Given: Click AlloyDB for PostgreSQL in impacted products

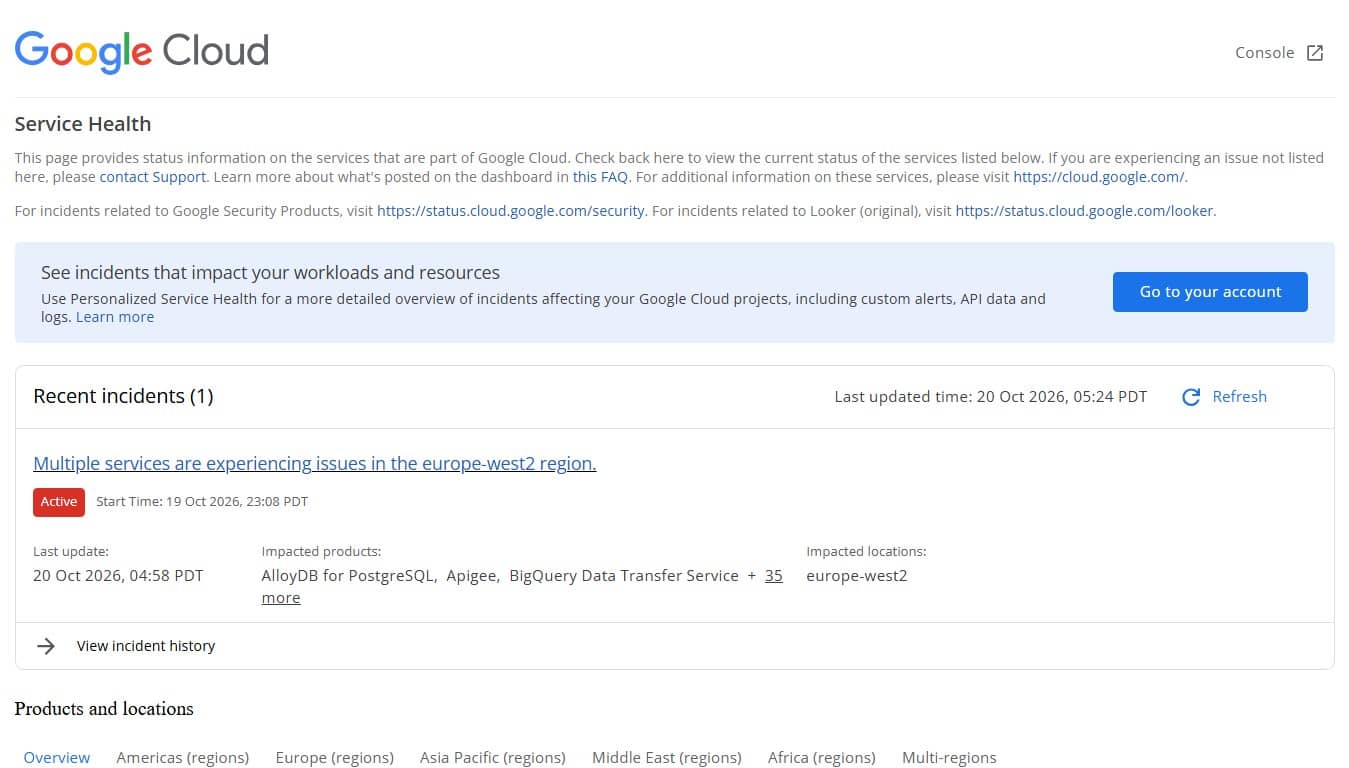Looking at the screenshot, I should 349,576.
